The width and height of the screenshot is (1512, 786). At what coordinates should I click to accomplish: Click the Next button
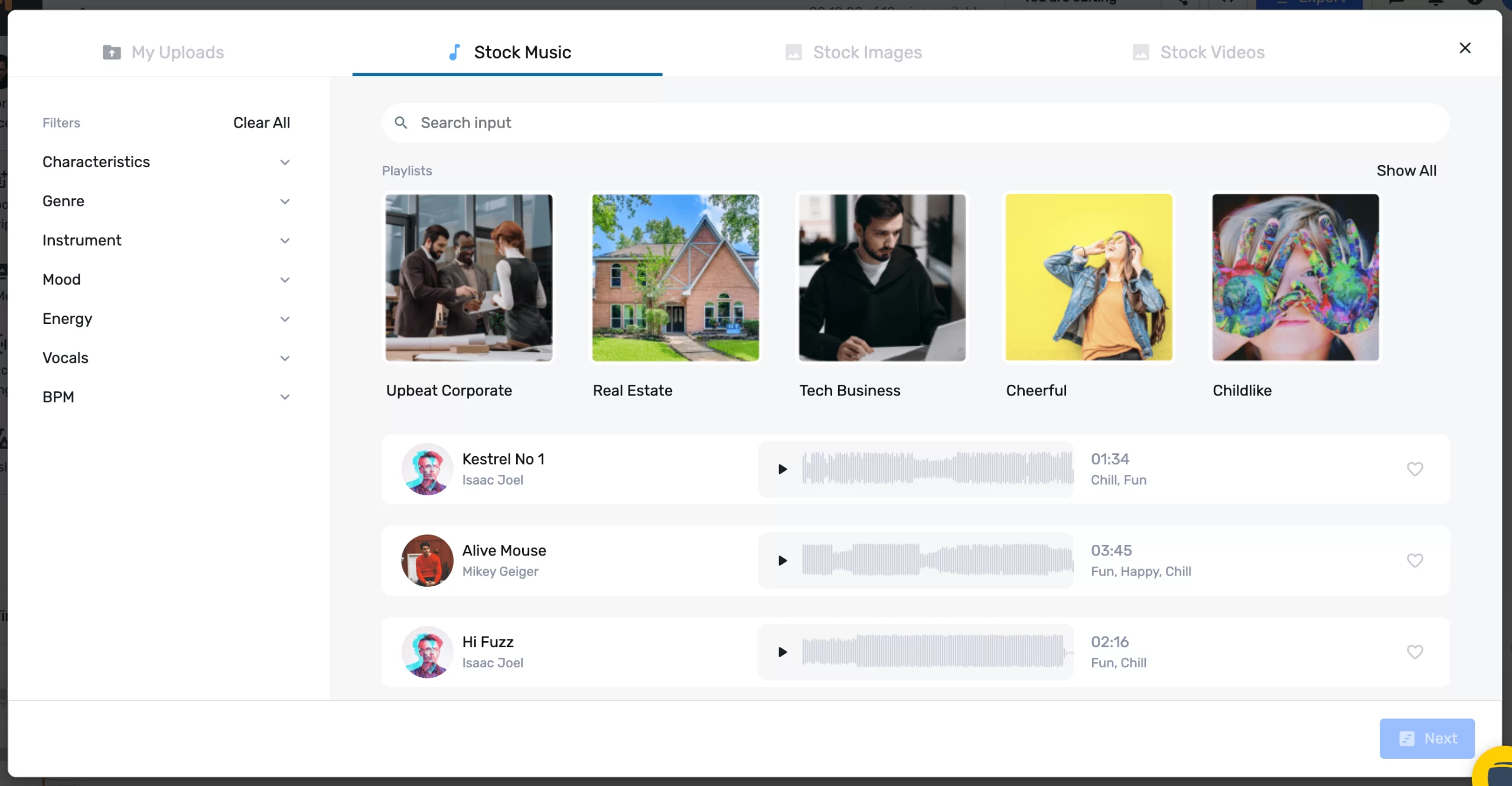[1427, 738]
